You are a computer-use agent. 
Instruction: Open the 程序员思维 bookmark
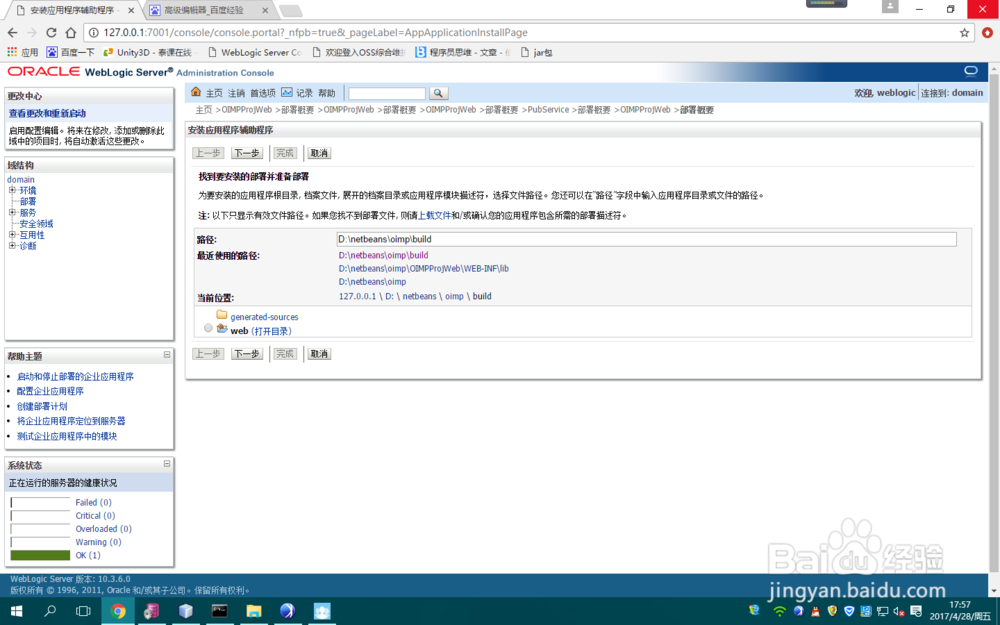coord(462,52)
